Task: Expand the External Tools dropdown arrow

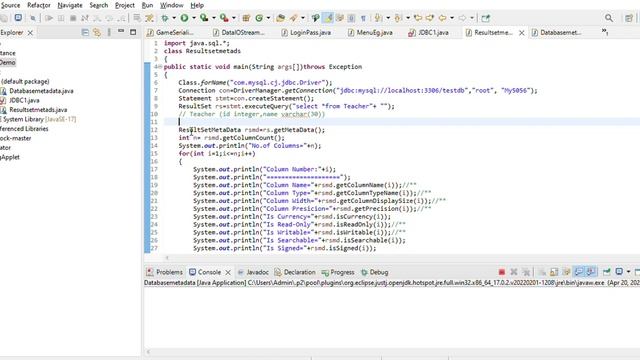Action: (x=233, y=18)
